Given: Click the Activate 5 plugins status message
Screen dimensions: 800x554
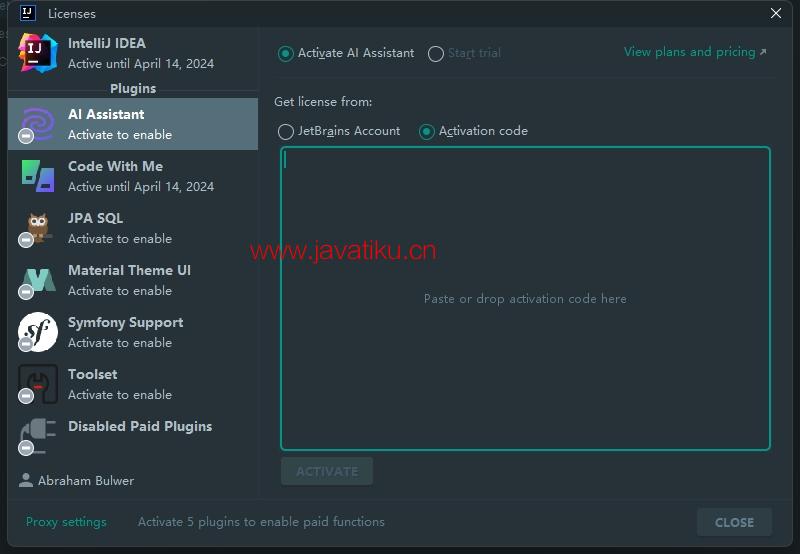Looking at the screenshot, I should click(261, 522).
